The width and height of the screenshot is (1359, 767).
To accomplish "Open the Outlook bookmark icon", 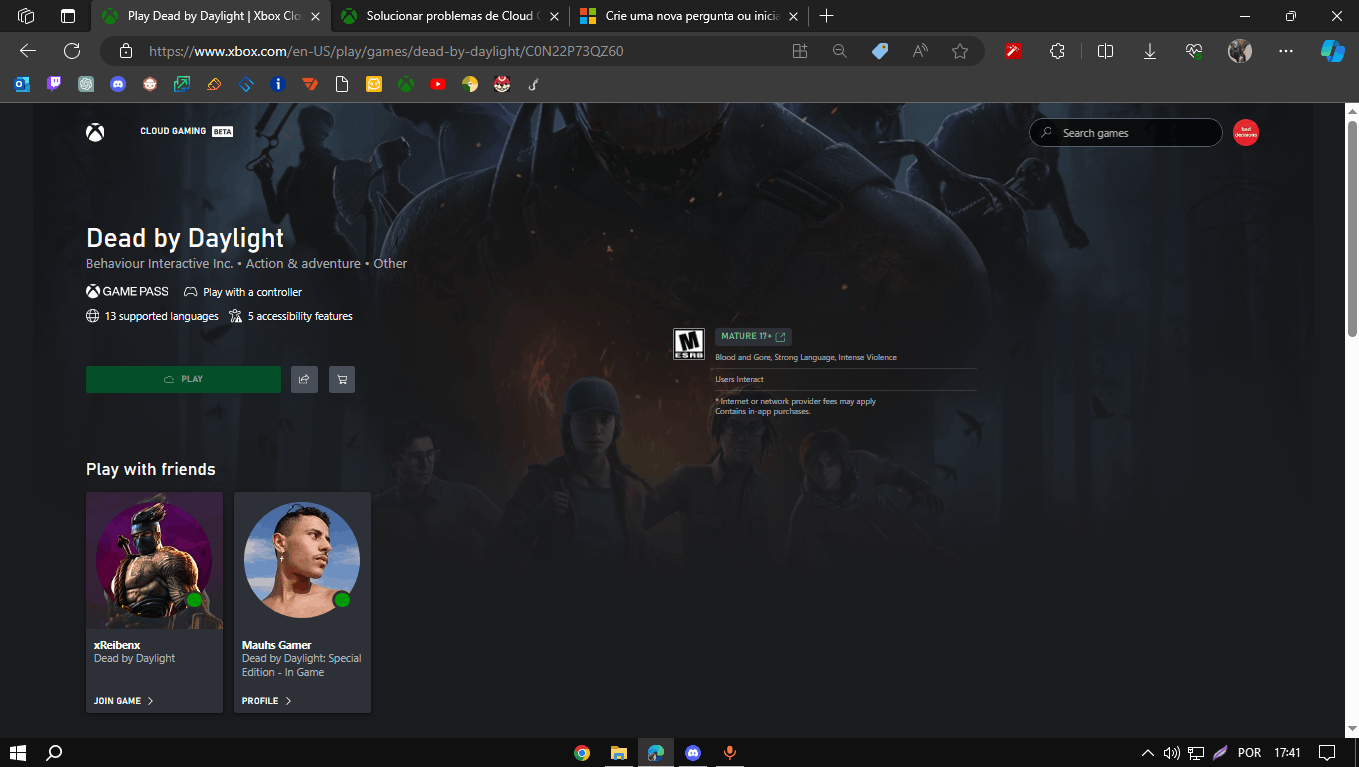I will (x=22, y=85).
